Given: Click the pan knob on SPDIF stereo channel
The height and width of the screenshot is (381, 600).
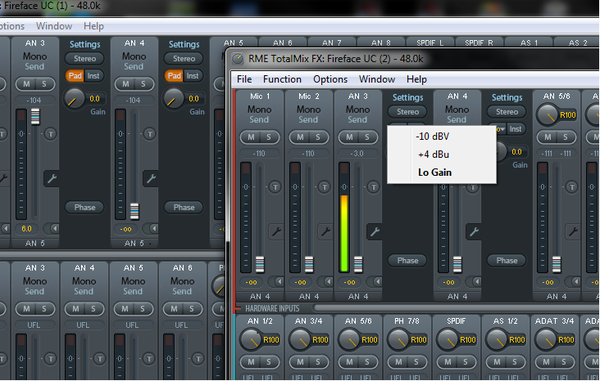Looking at the screenshot, I should click(x=447, y=340).
